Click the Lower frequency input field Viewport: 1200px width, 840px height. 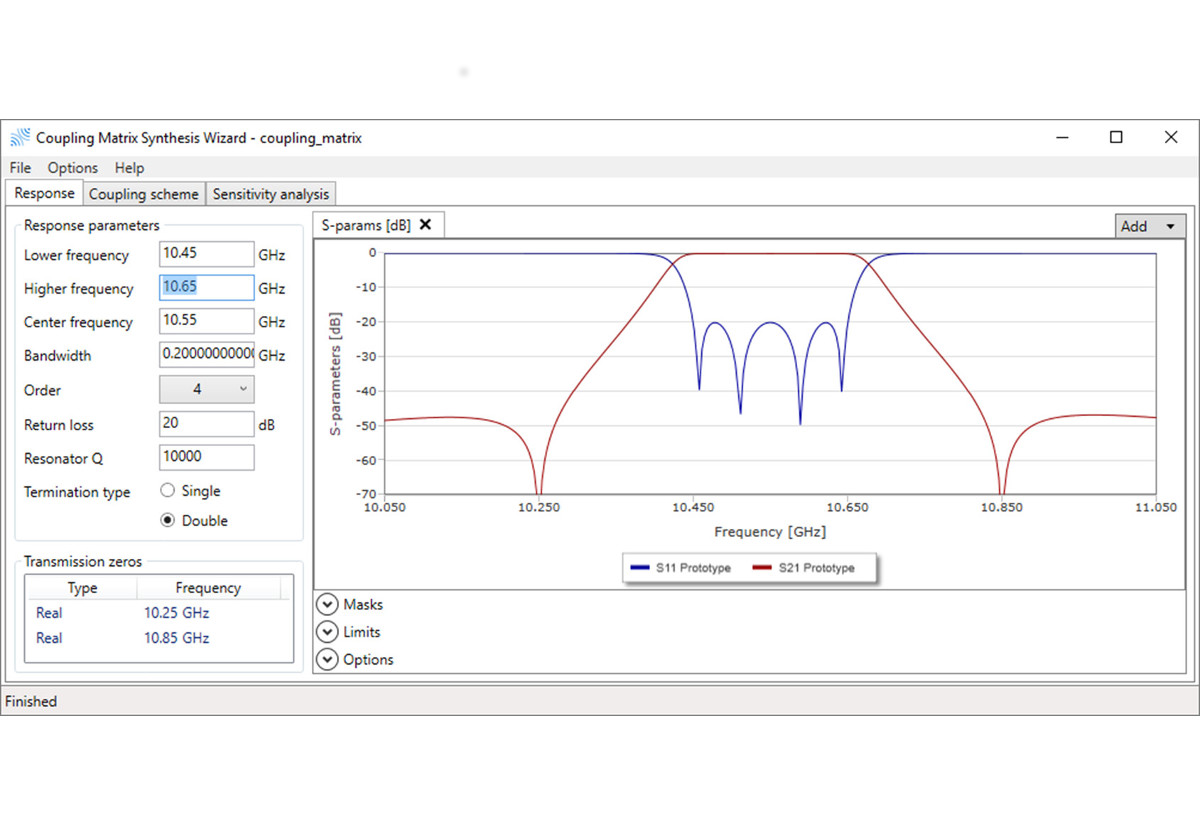point(206,255)
